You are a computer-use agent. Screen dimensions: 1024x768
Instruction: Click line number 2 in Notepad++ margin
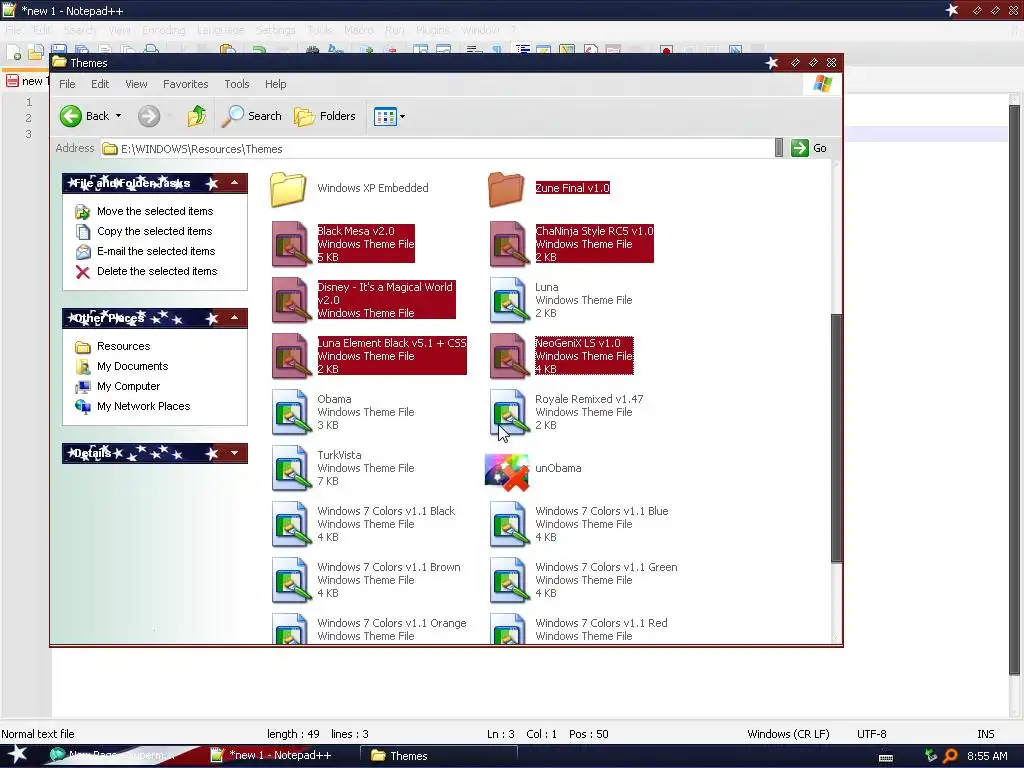point(28,118)
